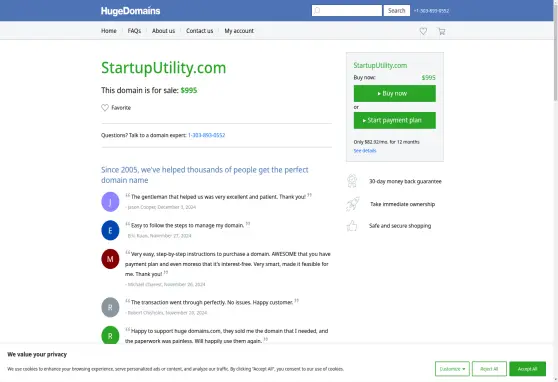558x382 pixels.
Task: Click the rocket immediate ownership icon
Action: tap(352, 204)
